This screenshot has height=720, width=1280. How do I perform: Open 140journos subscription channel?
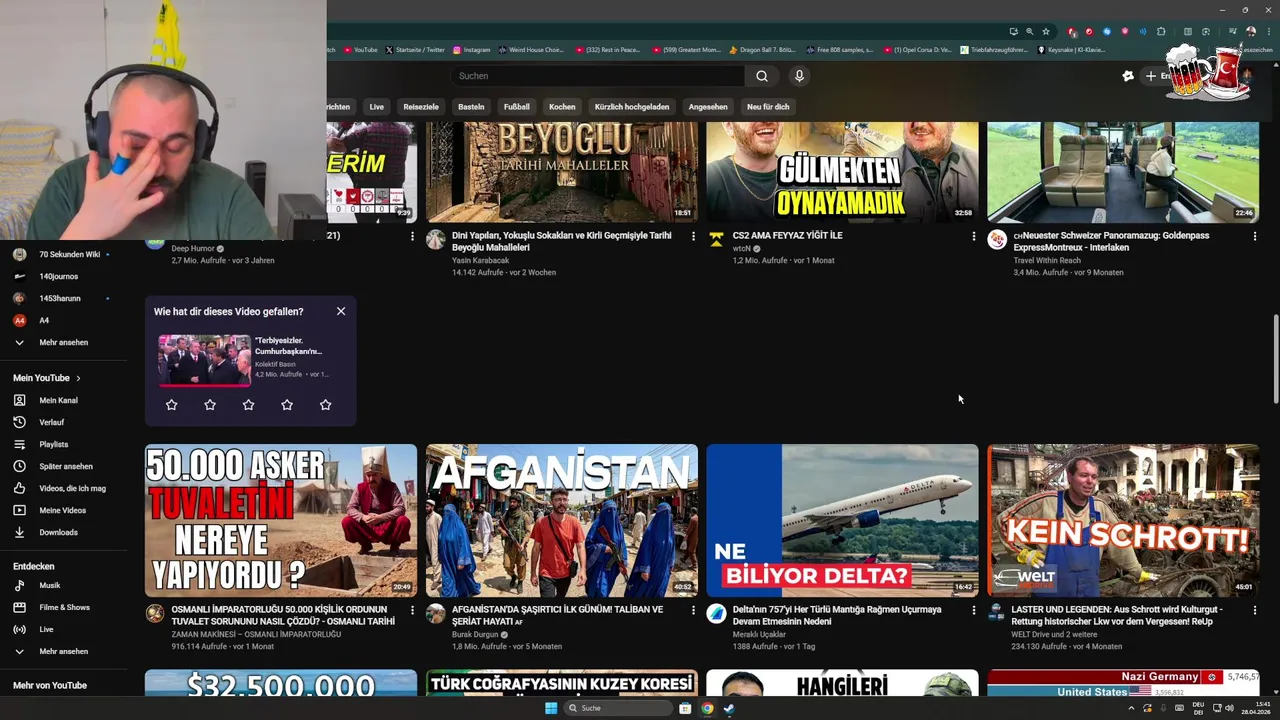pos(58,276)
